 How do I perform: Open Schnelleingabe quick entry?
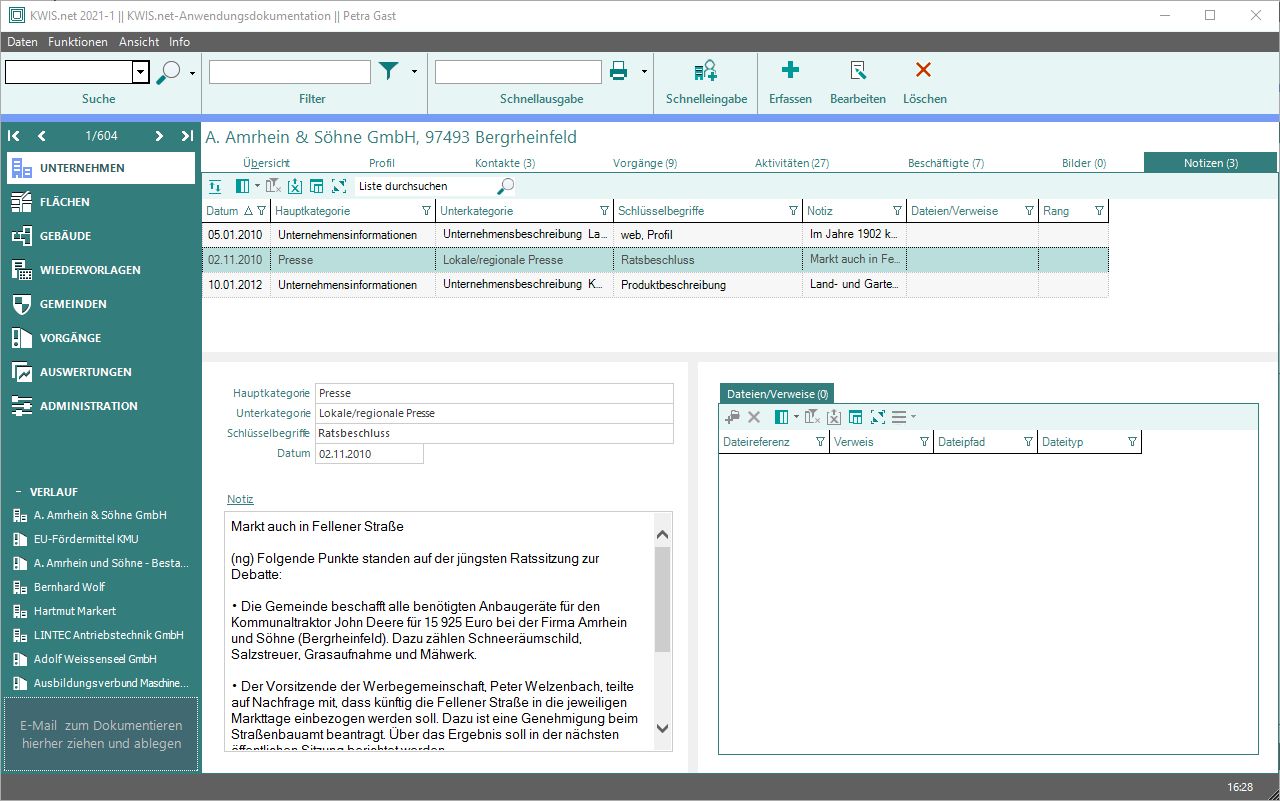(x=706, y=71)
